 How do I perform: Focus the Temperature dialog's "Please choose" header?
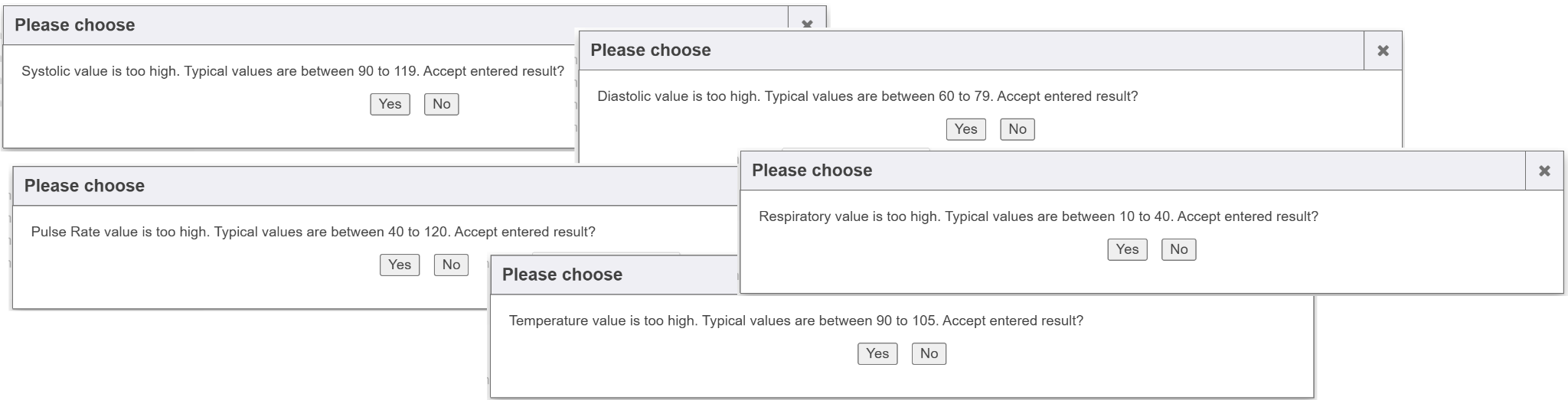tap(562, 275)
